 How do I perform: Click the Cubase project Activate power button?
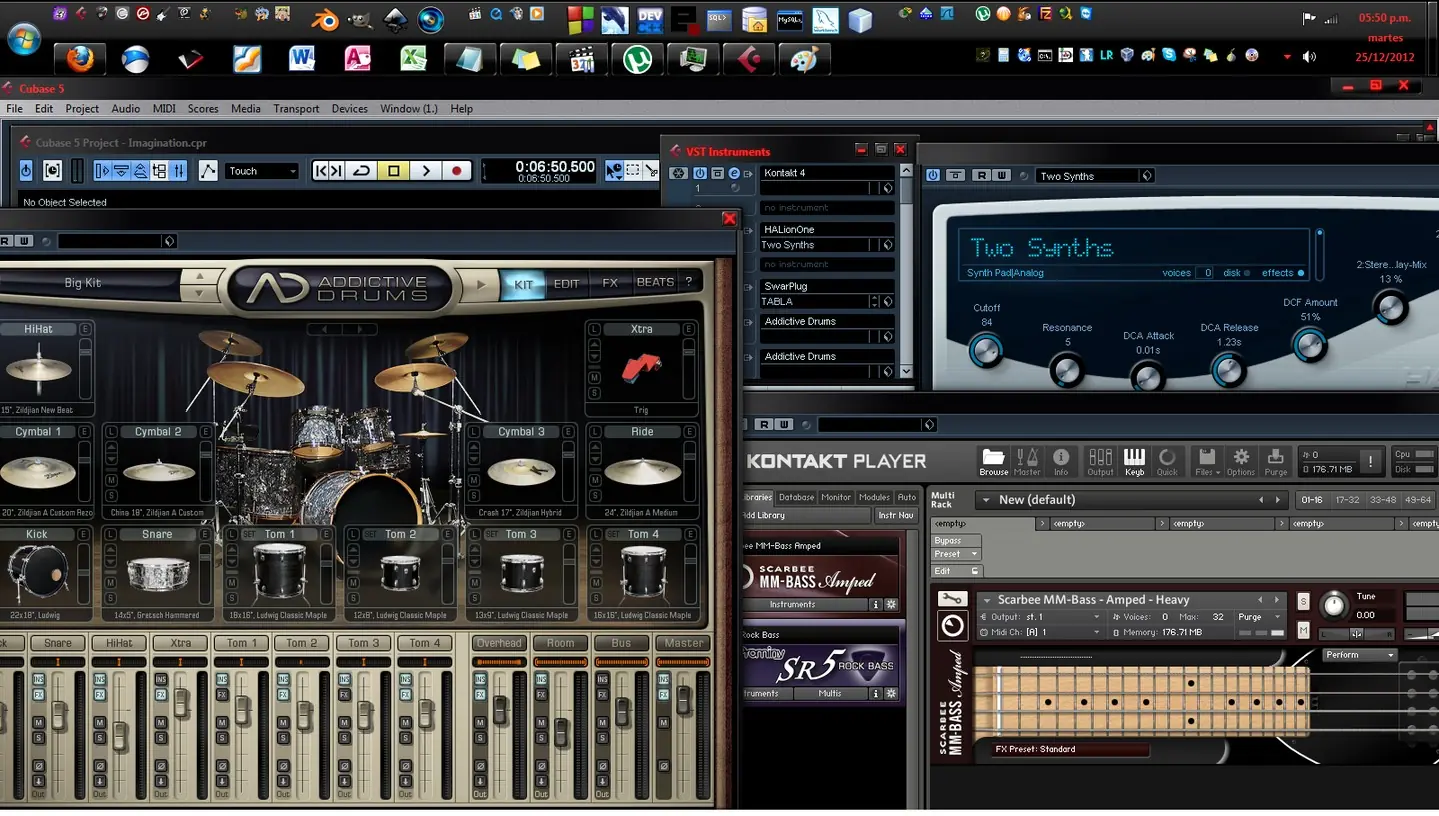tap(26, 171)
